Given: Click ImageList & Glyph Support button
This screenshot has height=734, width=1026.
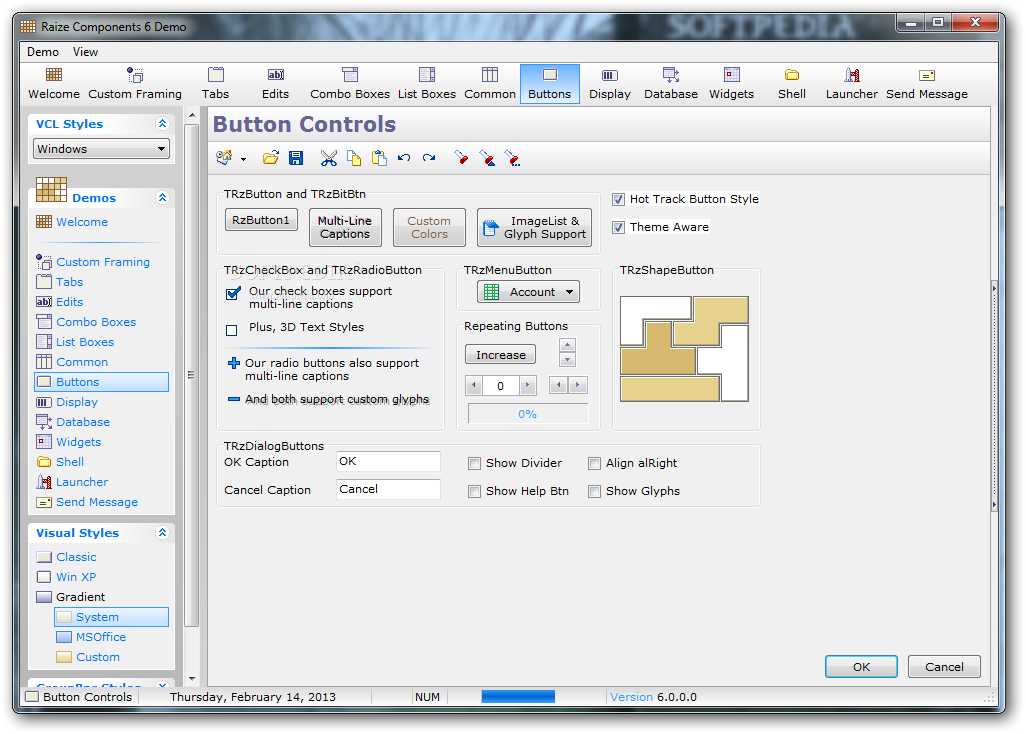Looking at the screenshot, I should [x=535, y=228].
